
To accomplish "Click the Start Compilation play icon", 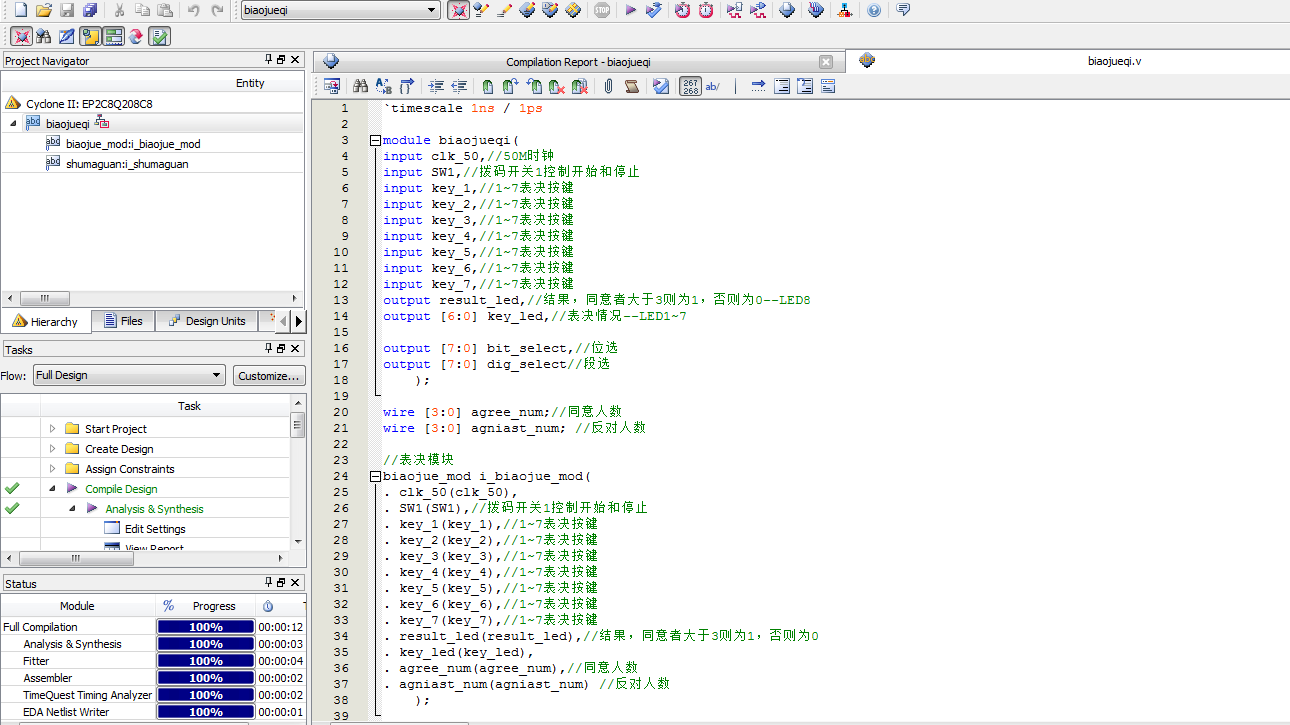I will 630,10.
